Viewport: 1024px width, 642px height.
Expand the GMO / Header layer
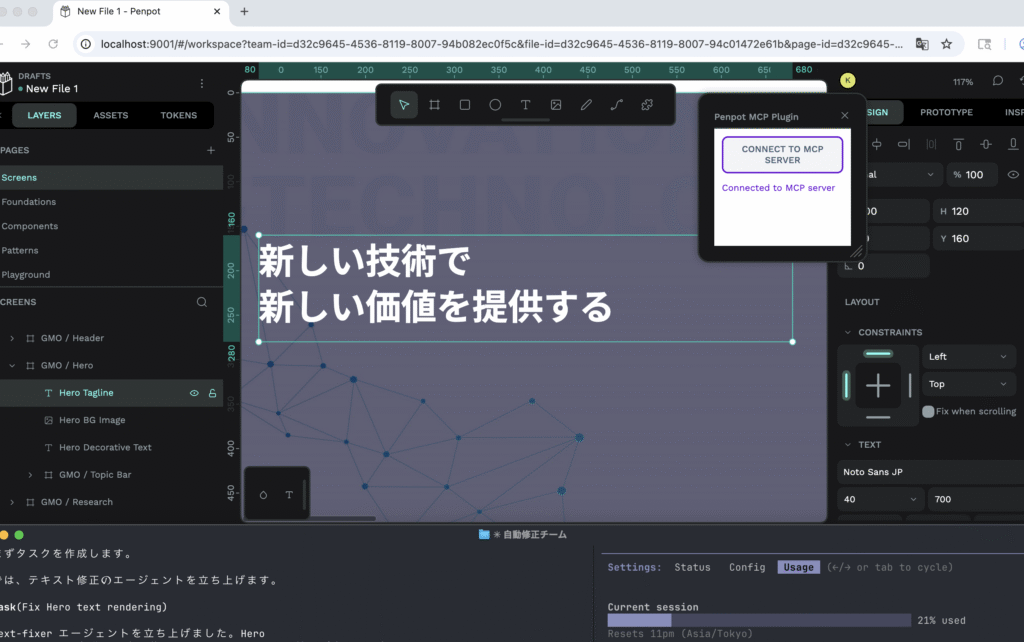tap(11, 338)
